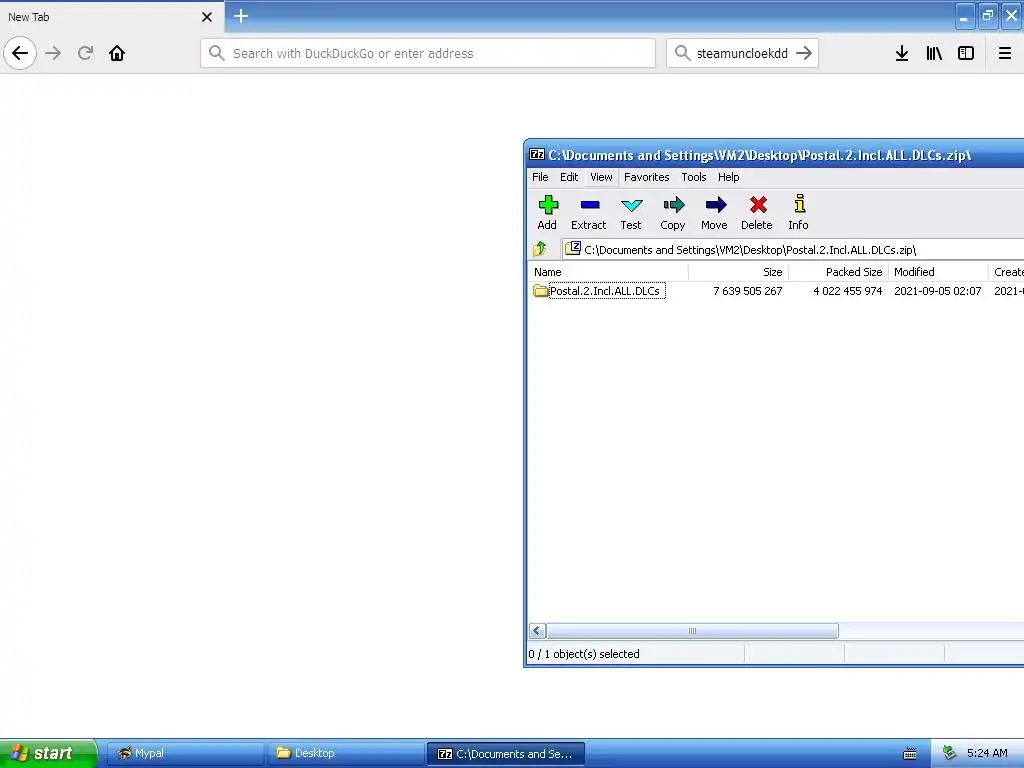Click the browser back arrow
1024x768 pixels.
pyautogui.click(x=20, y=53)
